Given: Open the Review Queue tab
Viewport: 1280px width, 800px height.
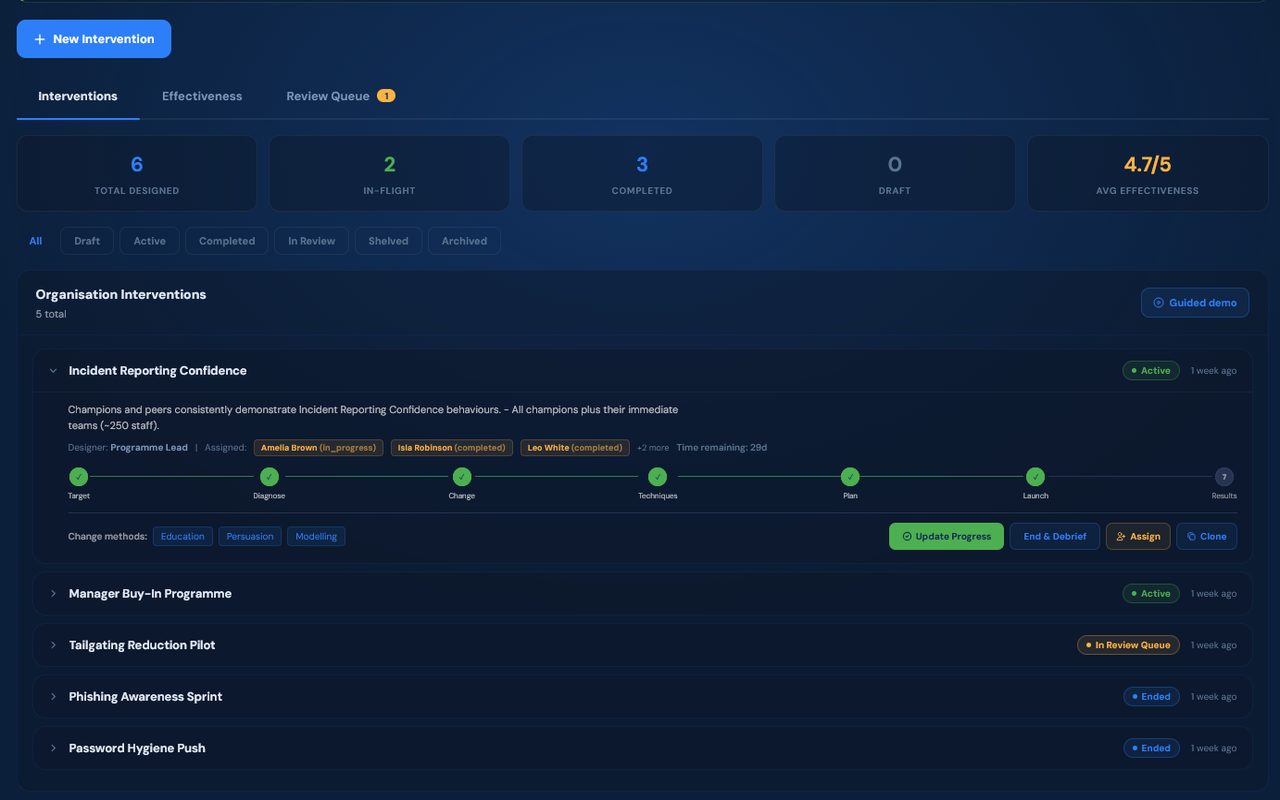Looking at the screenshot, I should point(340,96).
